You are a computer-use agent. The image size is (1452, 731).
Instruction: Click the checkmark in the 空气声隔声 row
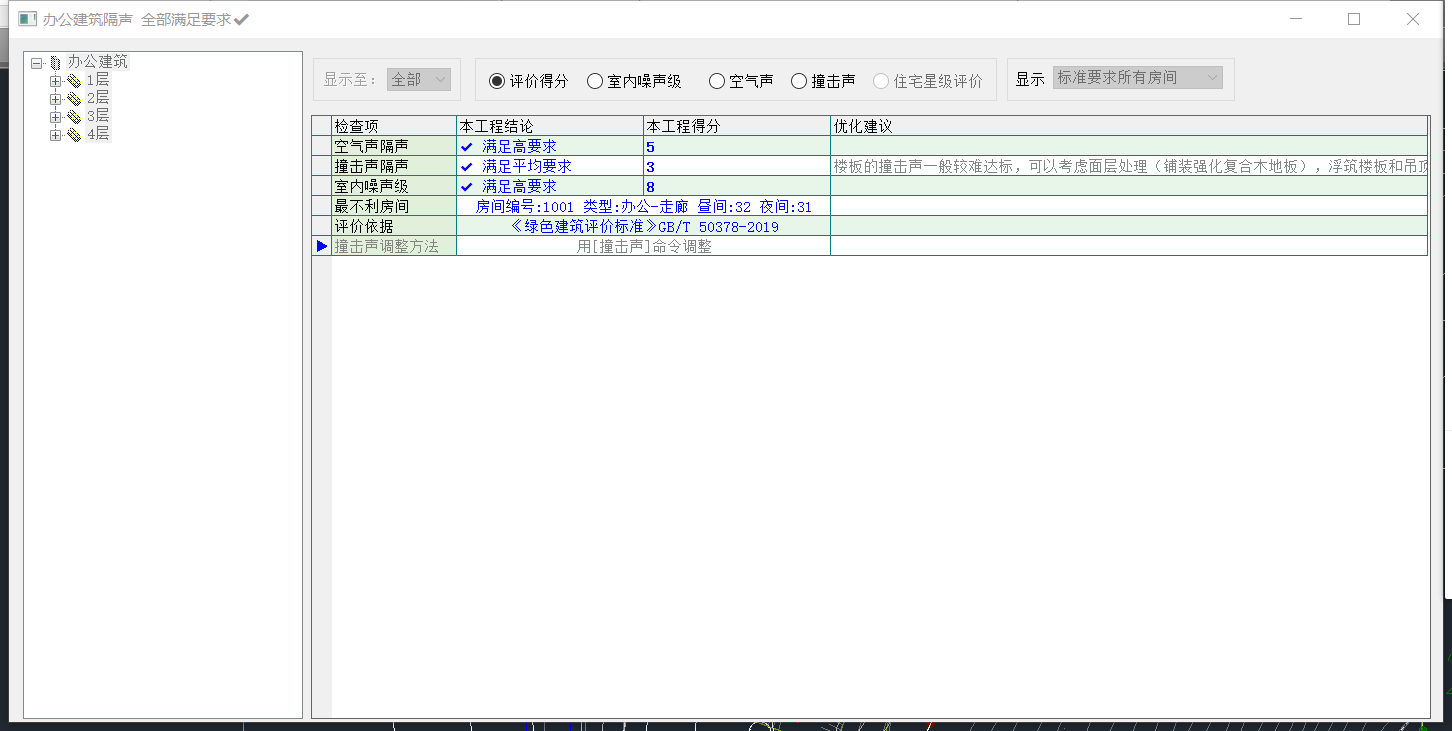pos(466,147)
